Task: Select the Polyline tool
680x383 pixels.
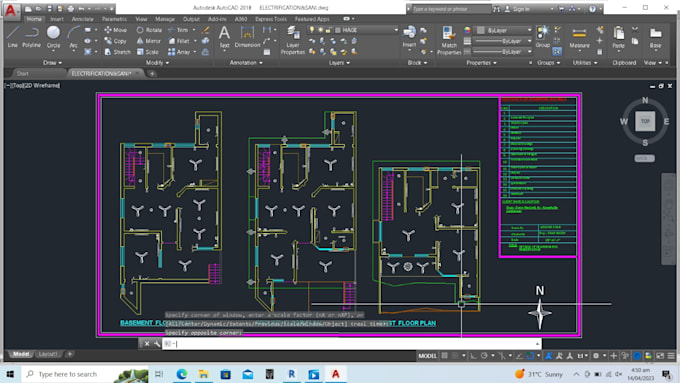Action: [31, 36]
